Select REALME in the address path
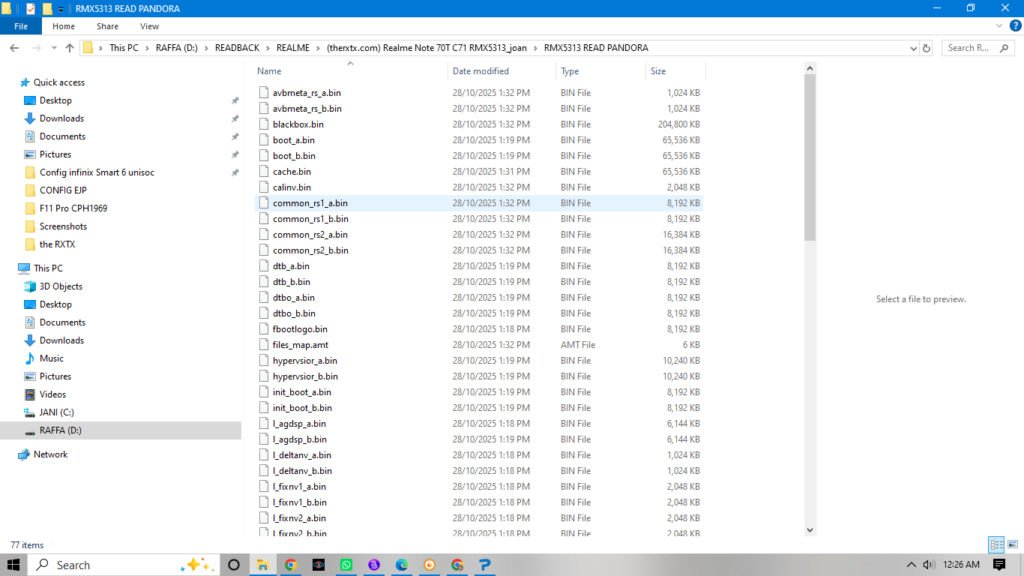This screenshot has height=576, width=1024. point(293,48)
